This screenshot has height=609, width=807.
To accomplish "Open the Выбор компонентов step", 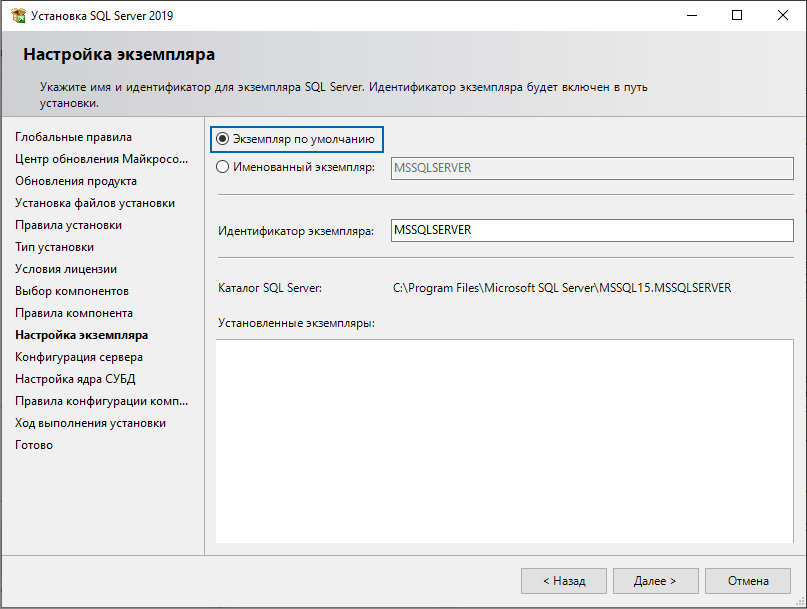I will coord(72,291).
